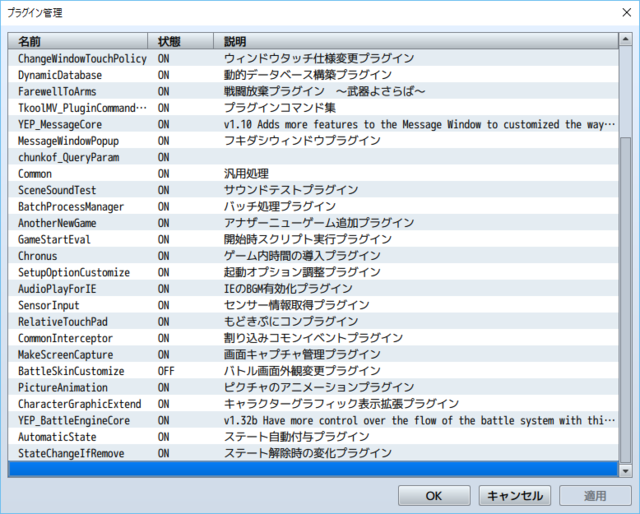Viewport: 640px width, 514px height.
Task: Select the StateChangeIfRemove plugin row
Action: point(313,454)
